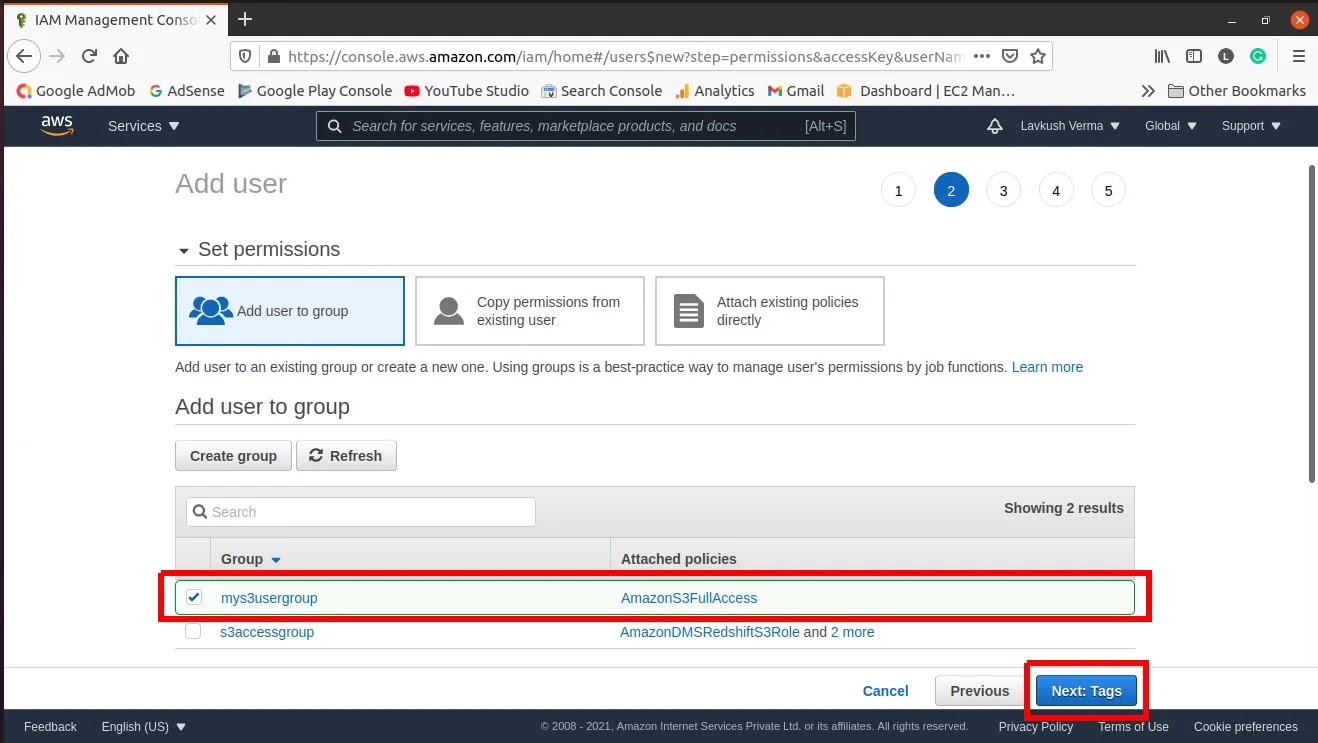This screenshot has width=1318, height=743.
Task: Go to step 3 of wizard
Action: [x=1003, y=190]
